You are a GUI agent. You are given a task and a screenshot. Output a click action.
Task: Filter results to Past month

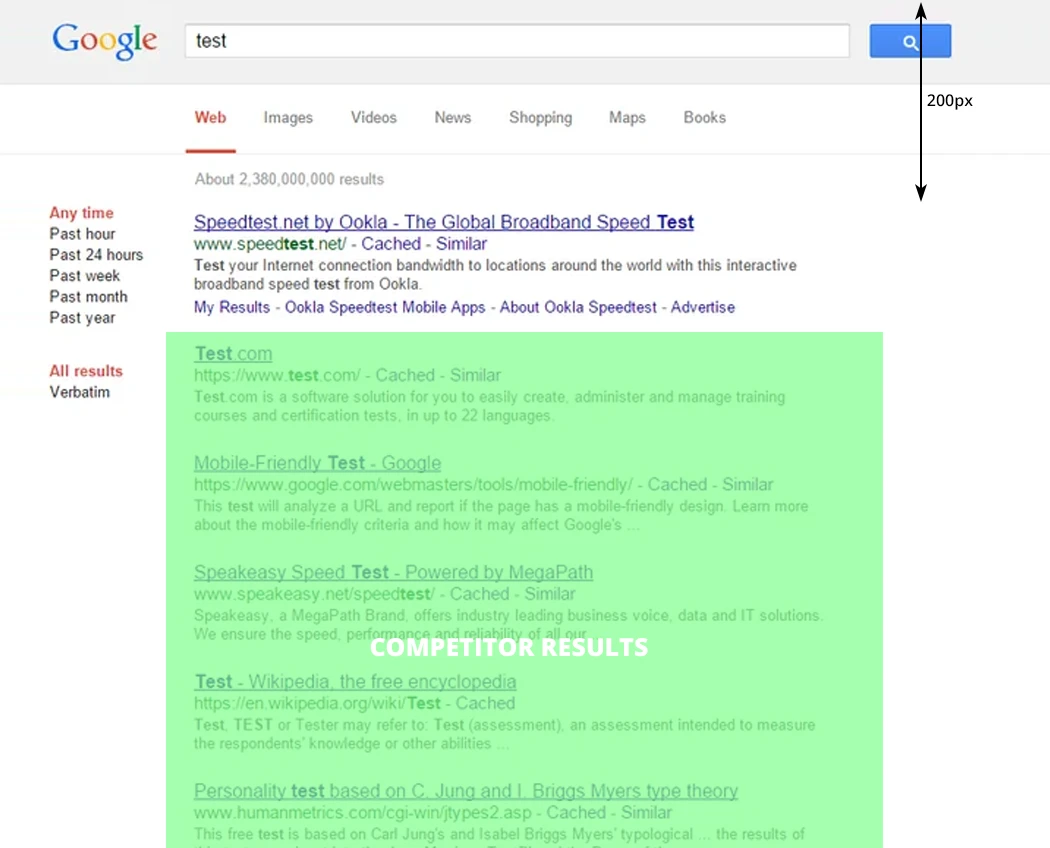pos(88,296)
